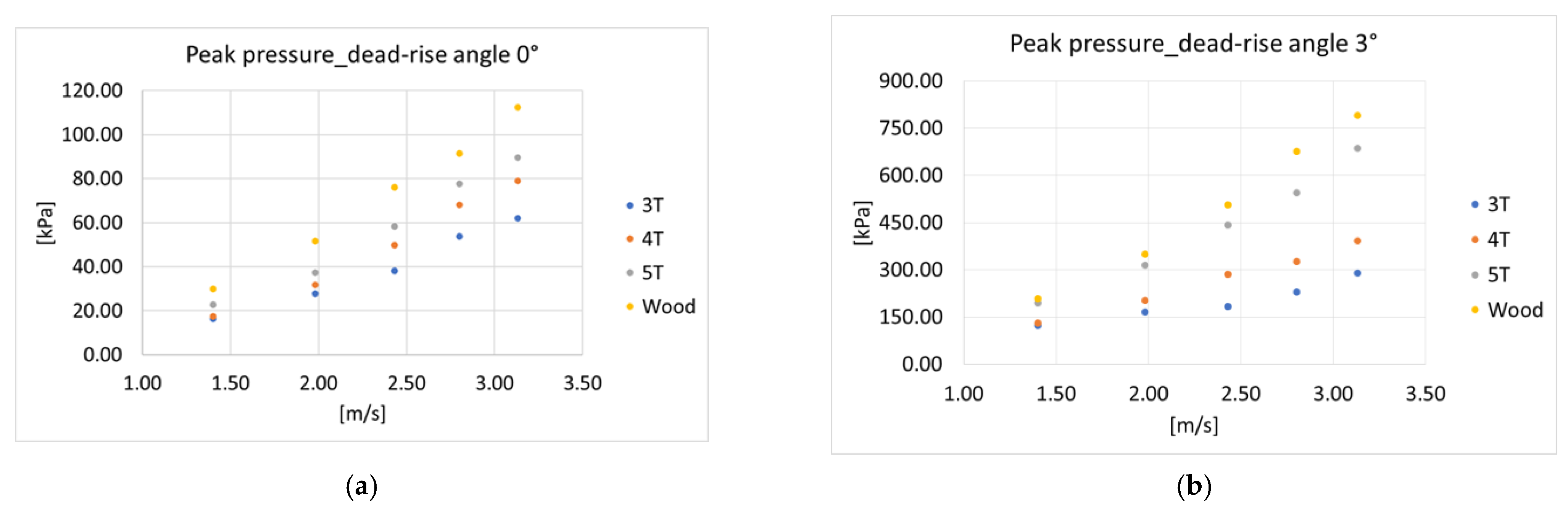Screen dimensions: 1568x513
Task: Select the highest yellow Wood point in 0° chart
Action: (517, 108)
